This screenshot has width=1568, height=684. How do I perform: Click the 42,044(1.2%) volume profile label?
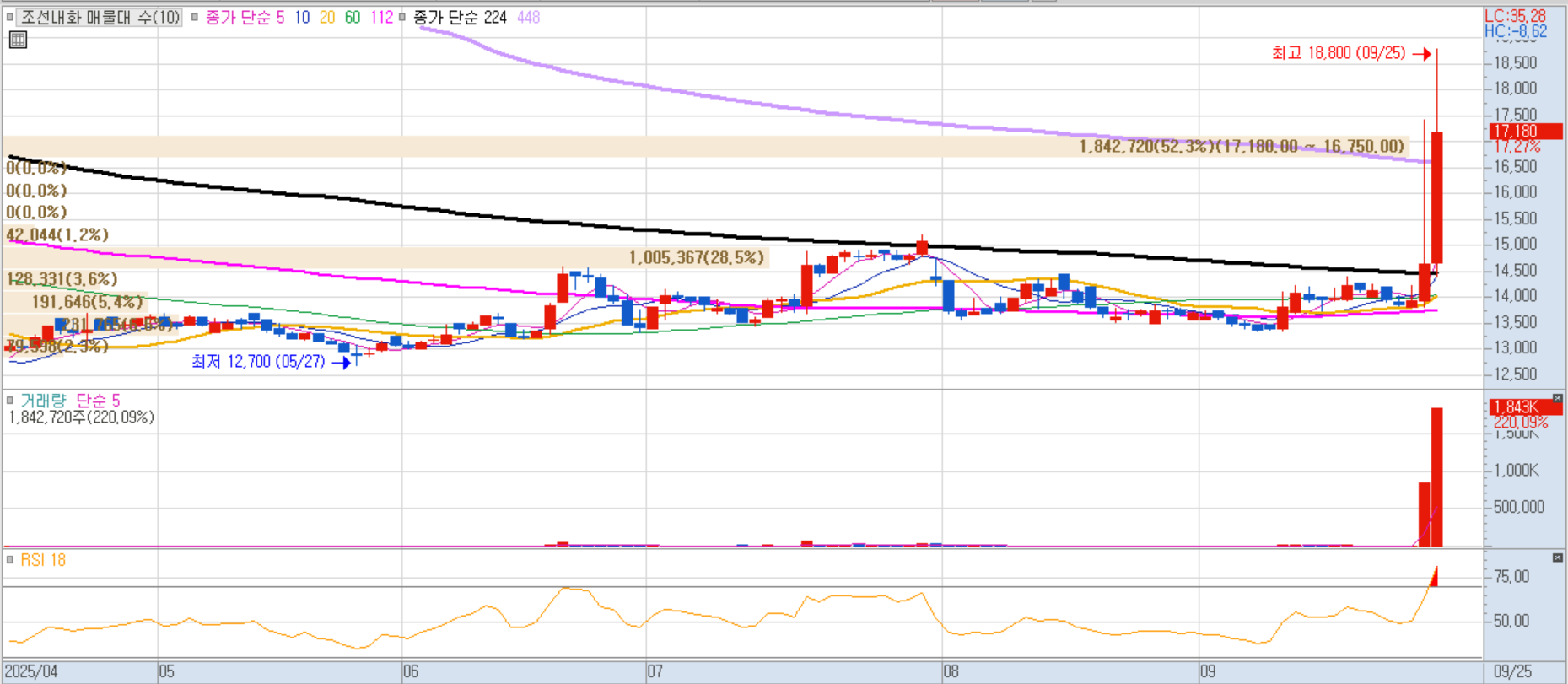(x=57, y=235)
